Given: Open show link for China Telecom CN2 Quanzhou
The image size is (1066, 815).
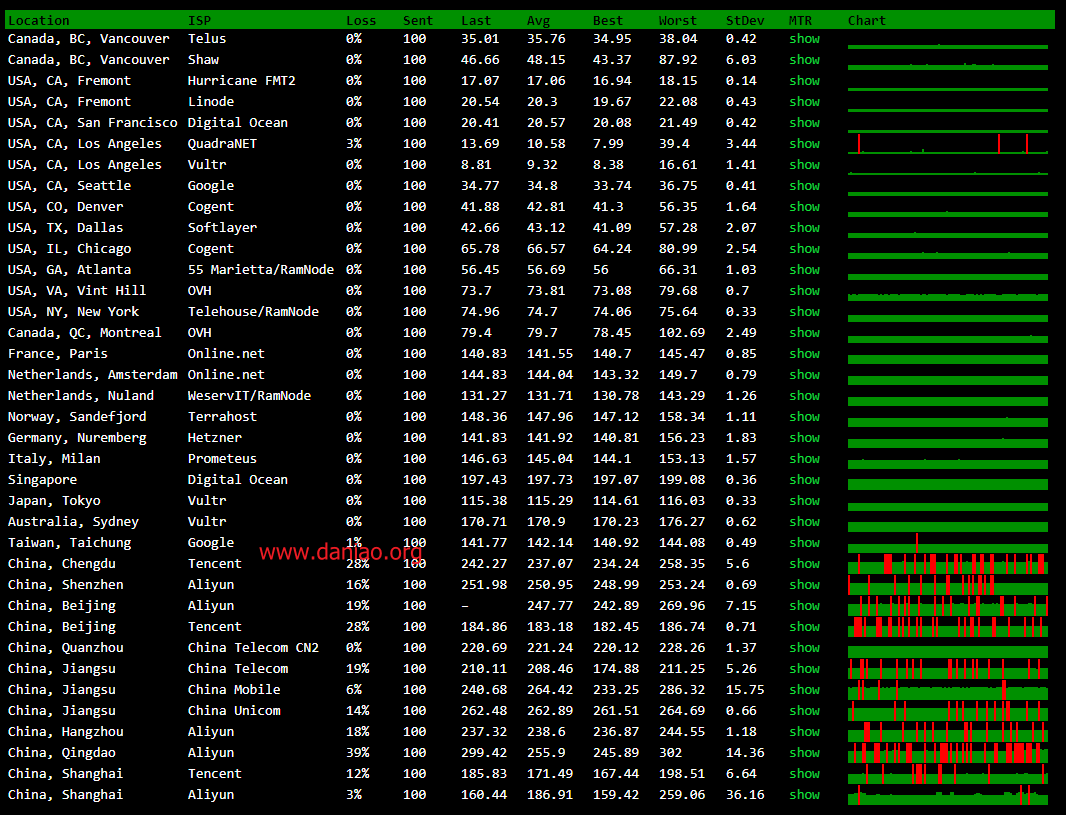Looking at the screenshot, I should click(x=804, y=648).
